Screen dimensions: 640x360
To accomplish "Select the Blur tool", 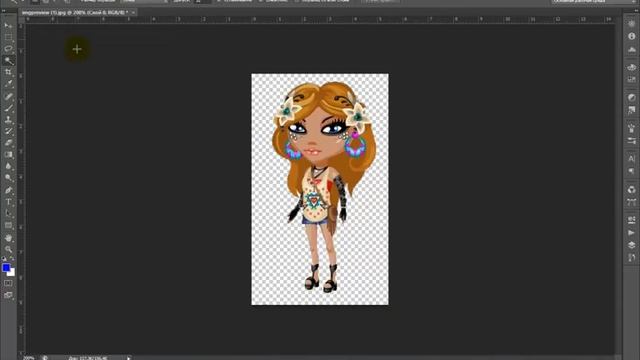I will [8, 166].
